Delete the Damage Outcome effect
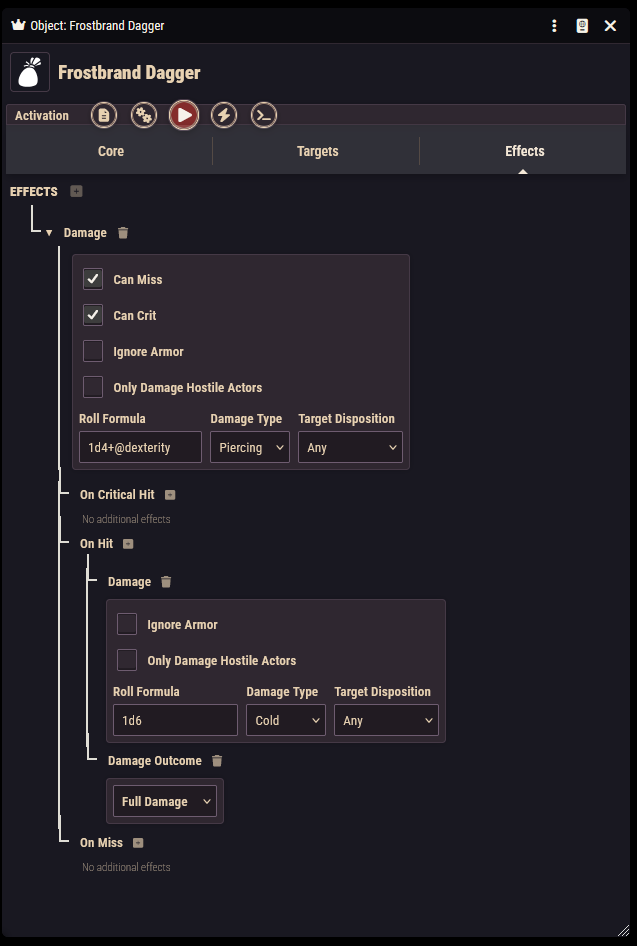This screenshot has width=637, height=946. [217, 761]
